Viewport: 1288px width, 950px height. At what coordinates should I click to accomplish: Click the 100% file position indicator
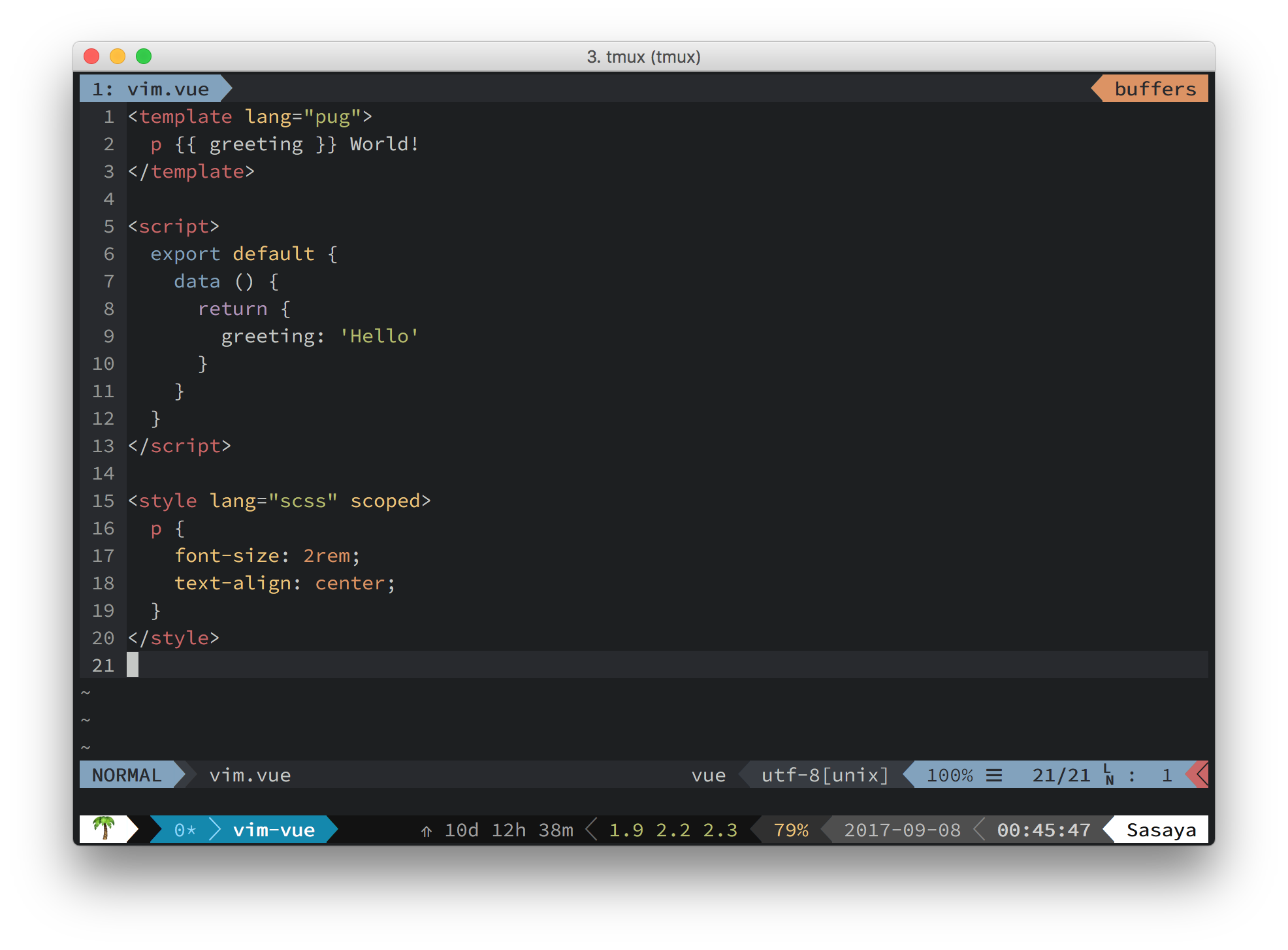point(950,775)
